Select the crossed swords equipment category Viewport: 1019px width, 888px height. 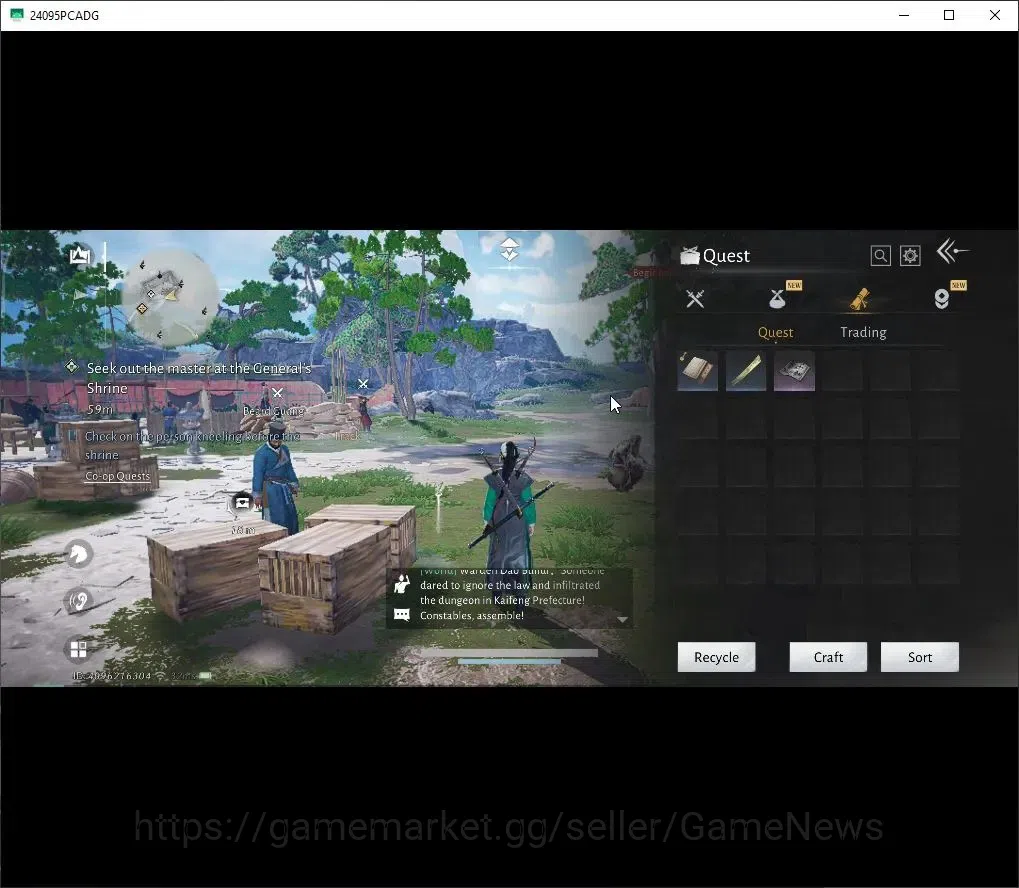point(695,298)
